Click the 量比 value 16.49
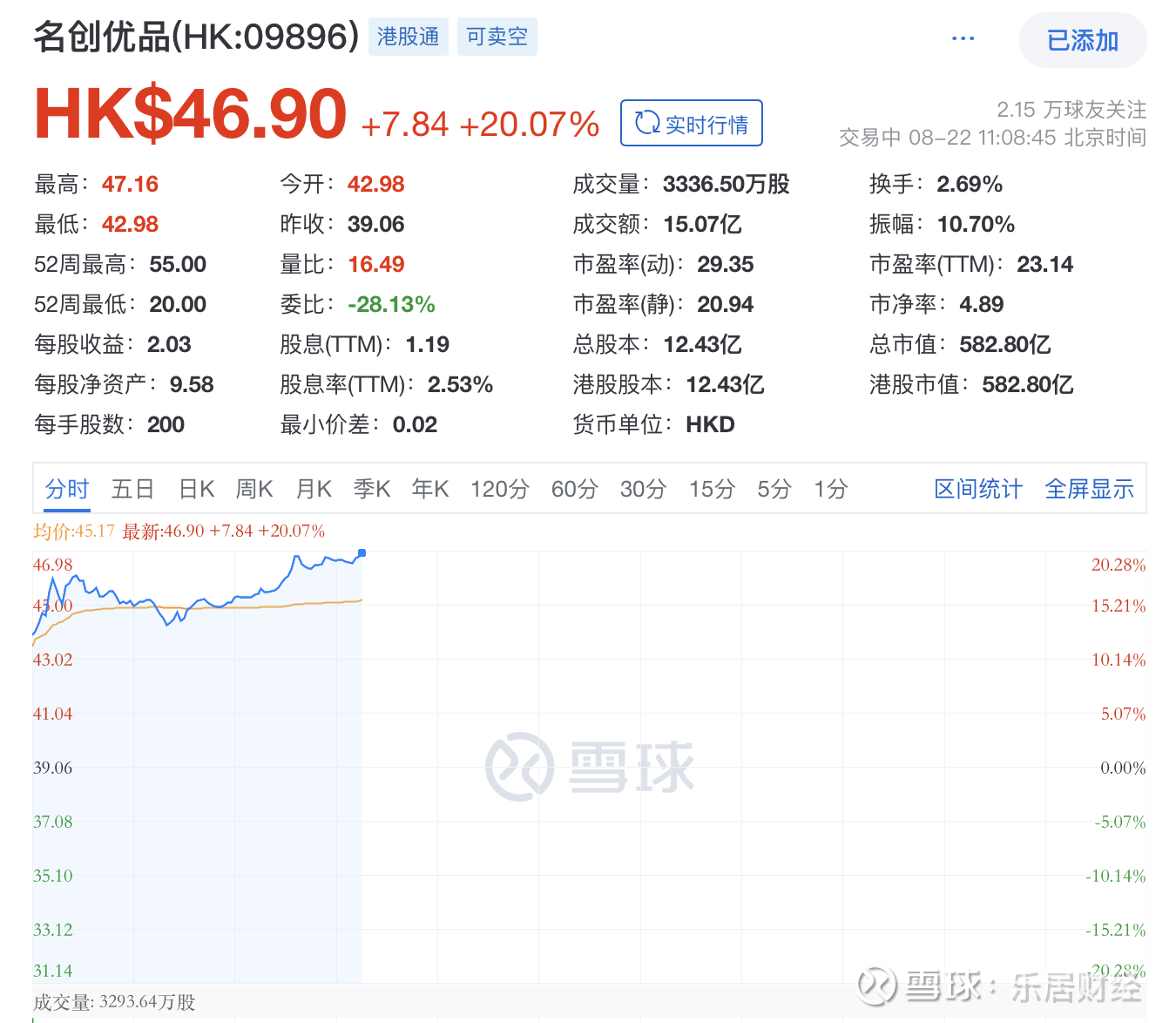This screenshot has width=1176, height=1023. tap(376, 264)
